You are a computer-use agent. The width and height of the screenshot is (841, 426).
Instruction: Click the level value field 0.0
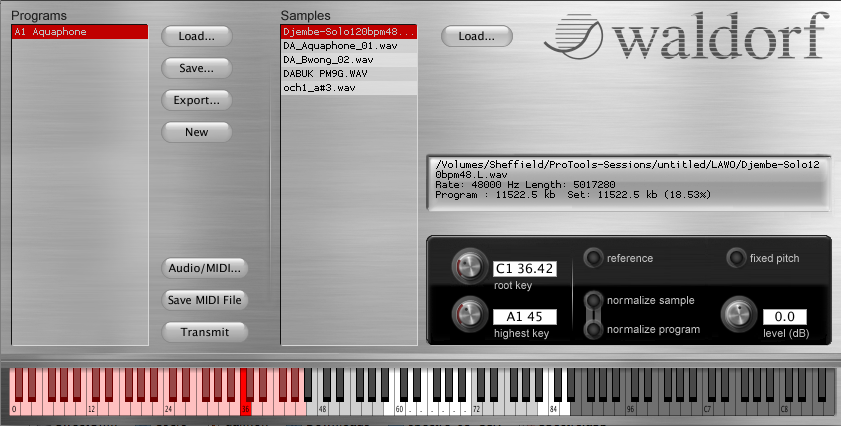(785, 317)
